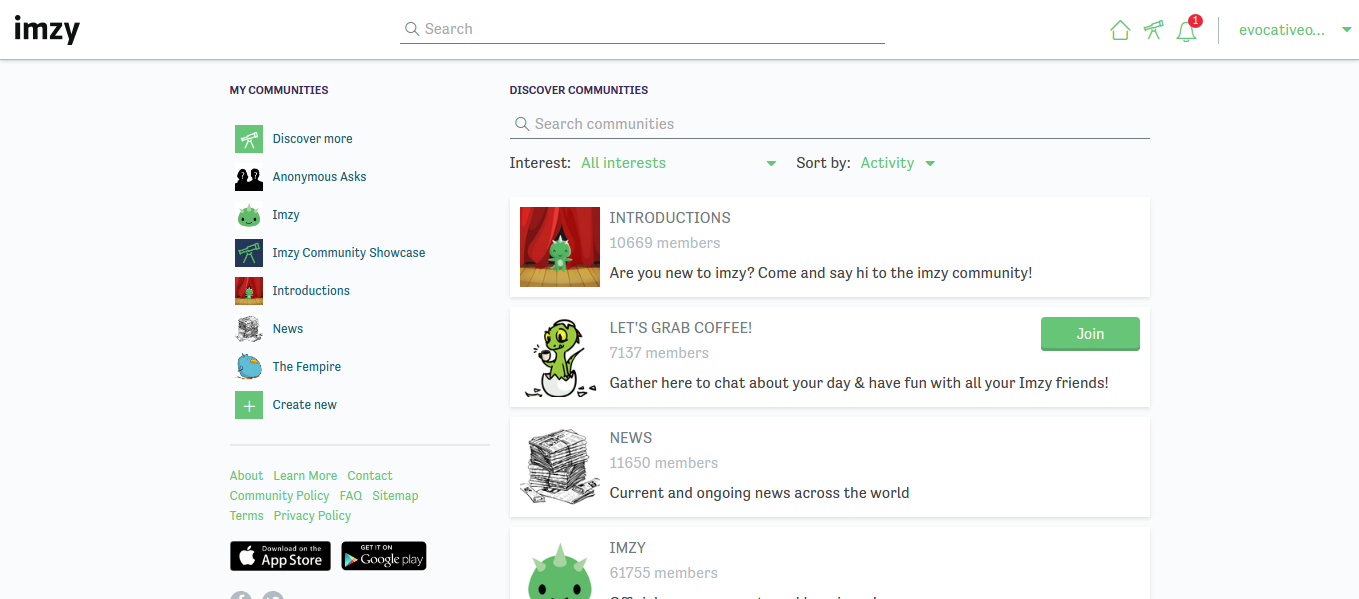Open the Learn More footer link

305,476
